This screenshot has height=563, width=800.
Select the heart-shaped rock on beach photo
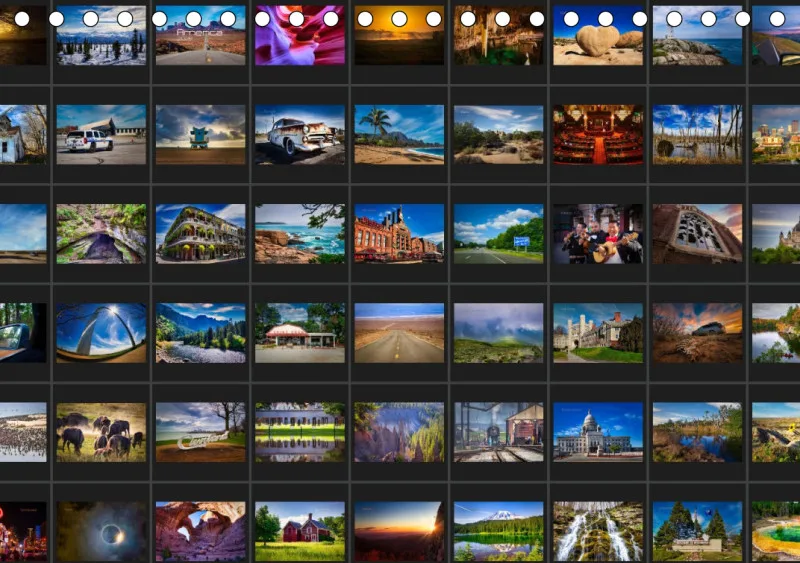(598, 35)
